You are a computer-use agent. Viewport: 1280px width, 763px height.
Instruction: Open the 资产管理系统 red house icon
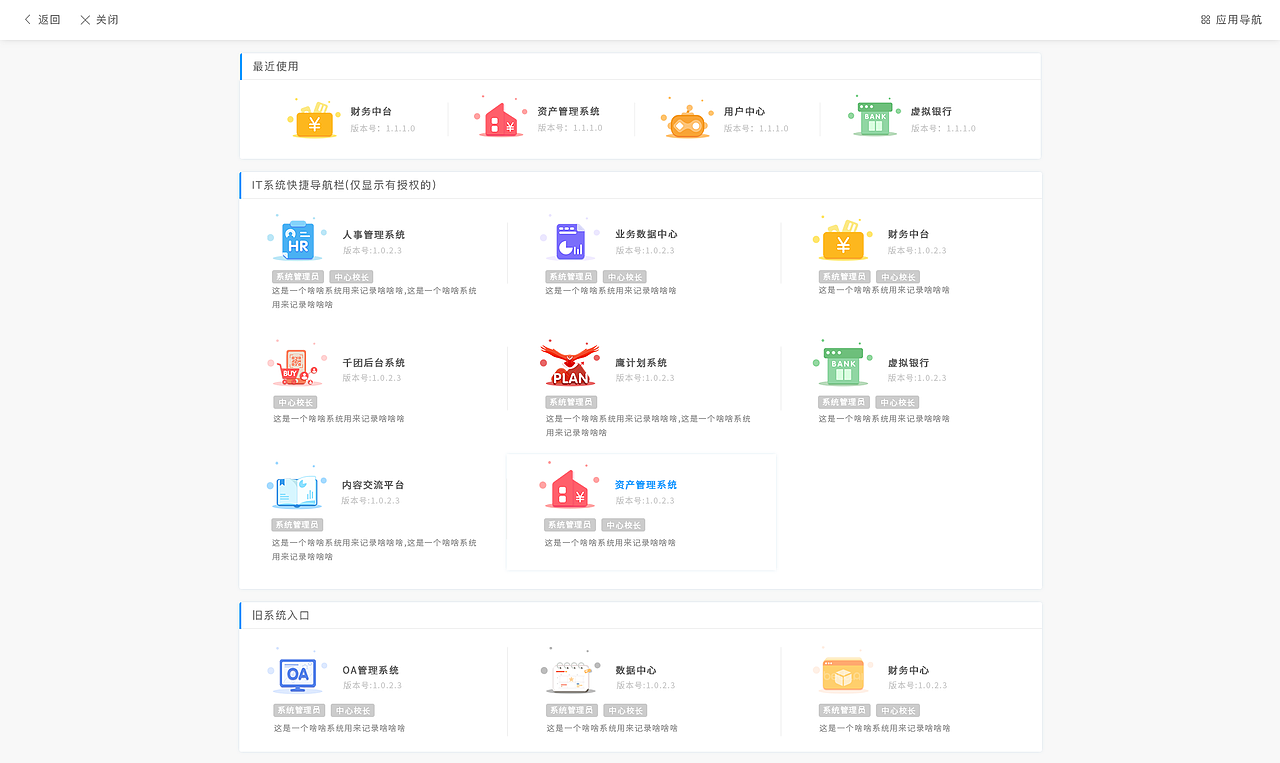569,488
